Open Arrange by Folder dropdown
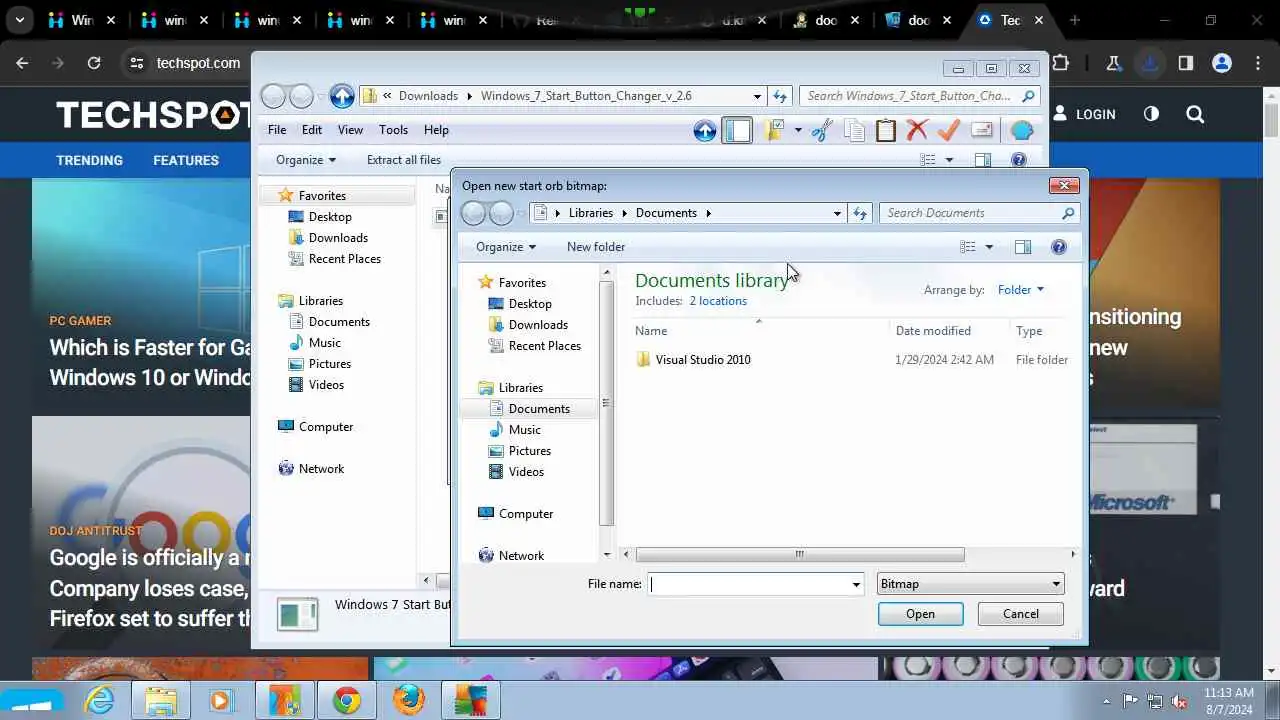 pos(1021,290)
